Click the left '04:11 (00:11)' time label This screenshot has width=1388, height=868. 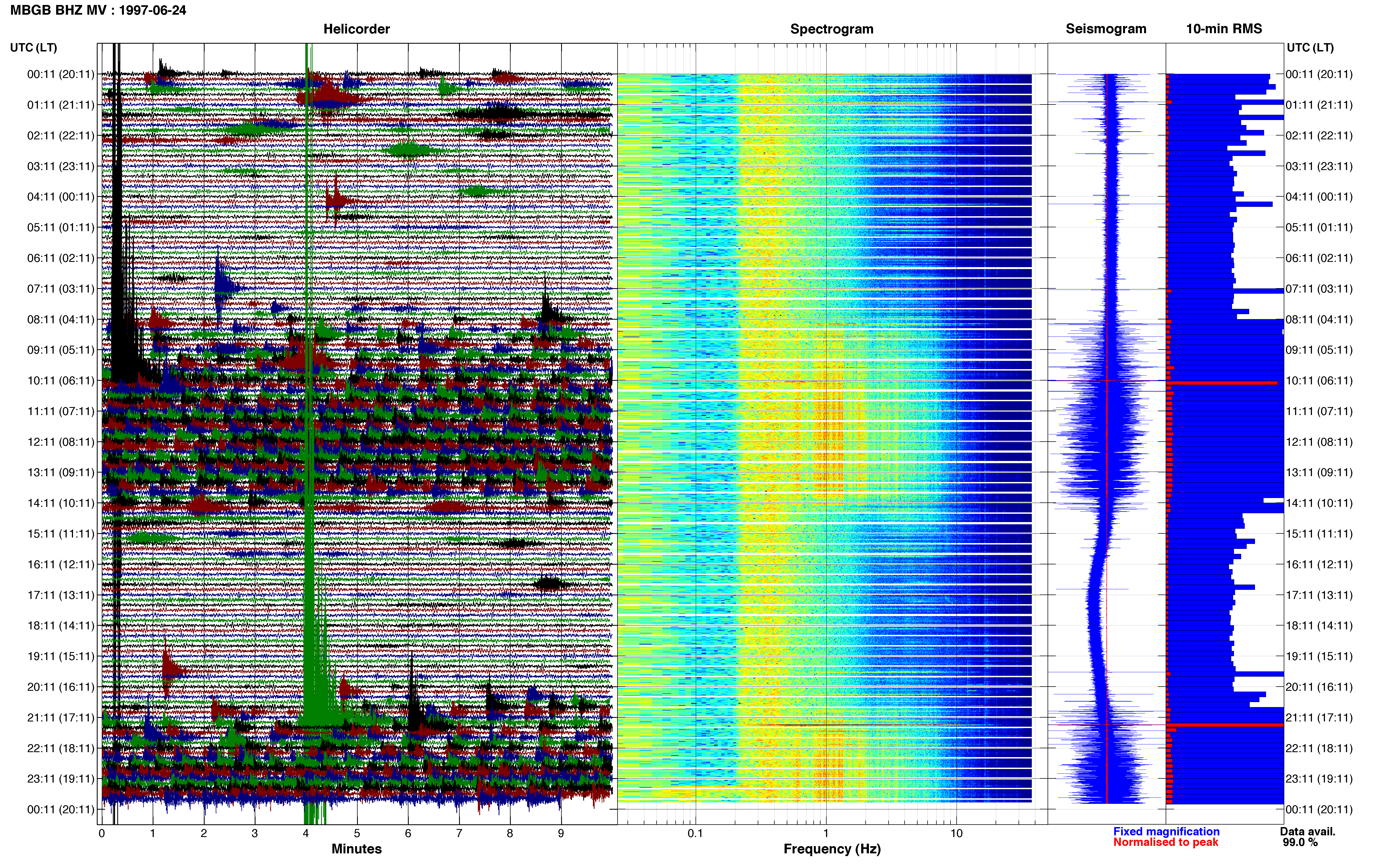point(61,196)
